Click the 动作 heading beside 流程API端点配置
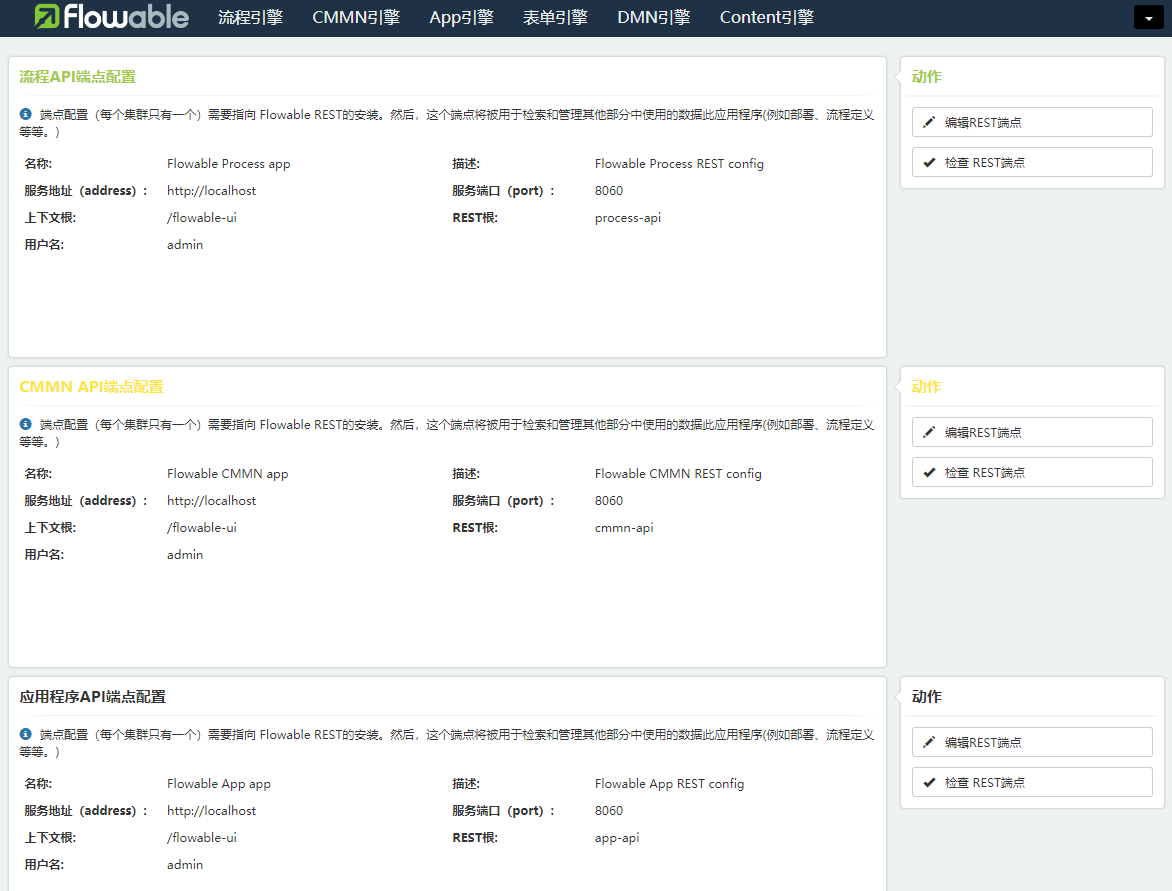The image size is (1172, 891). pyautogui.click(x=927, y=77)
